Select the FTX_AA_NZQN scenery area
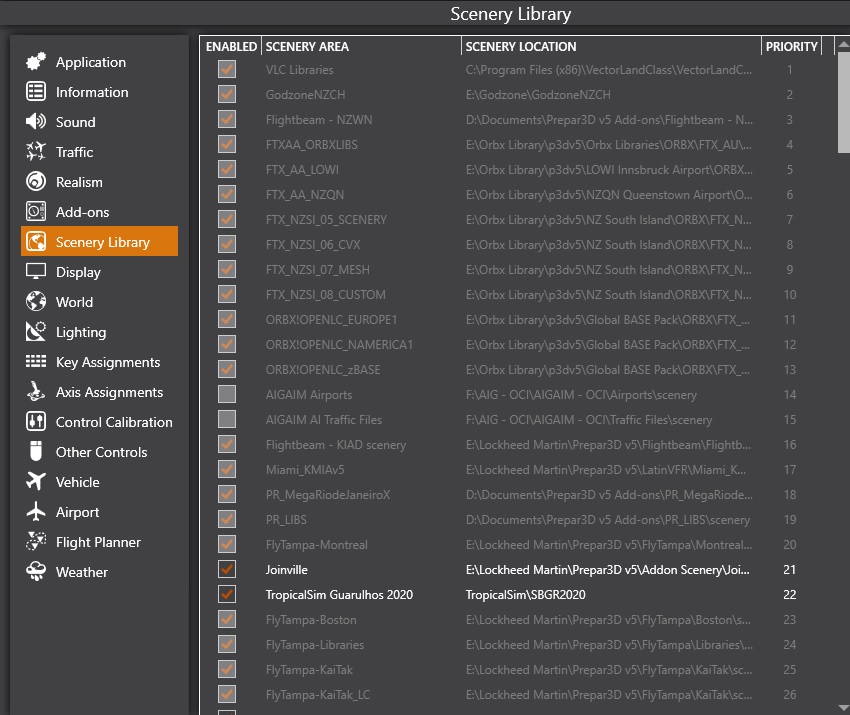The width and height of the screenshot is (850, 715). pos(305,195)
